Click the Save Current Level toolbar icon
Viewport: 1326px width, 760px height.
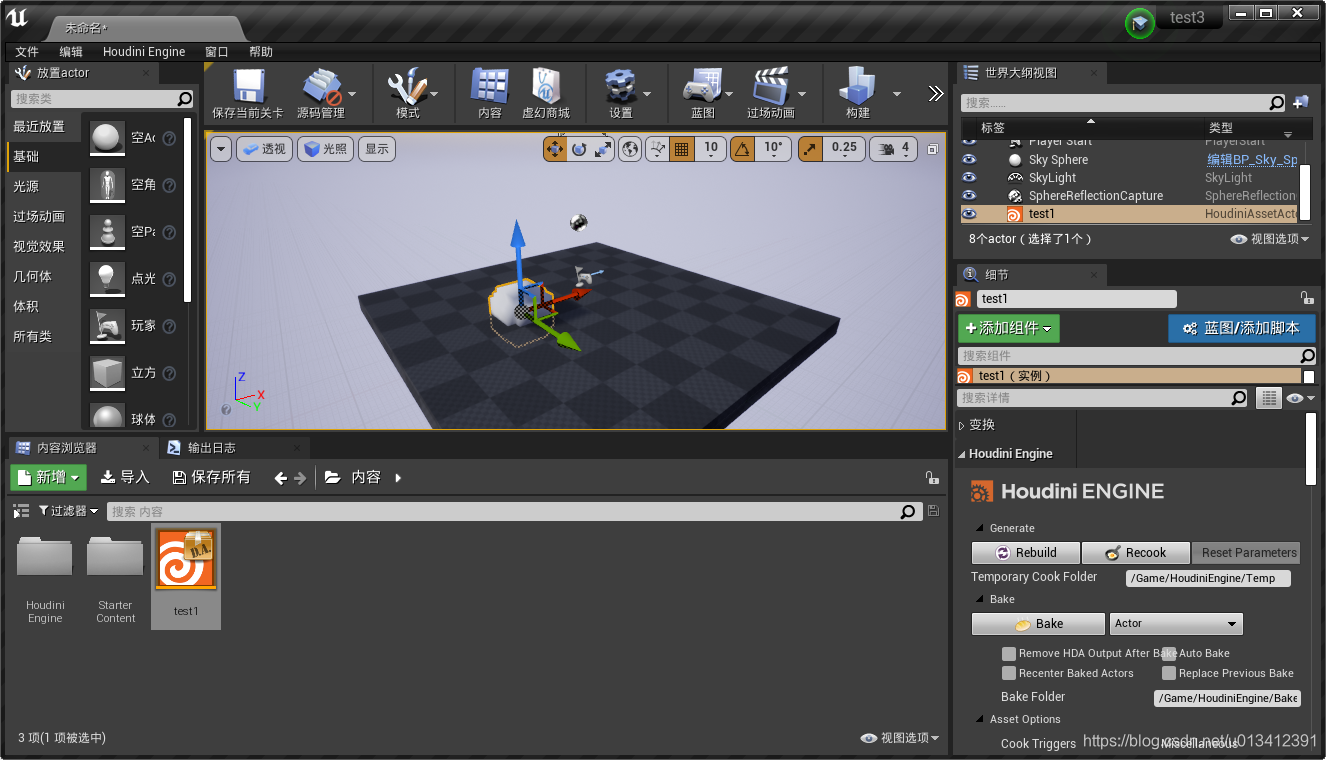pyautogui.click(x=247, y=87)
